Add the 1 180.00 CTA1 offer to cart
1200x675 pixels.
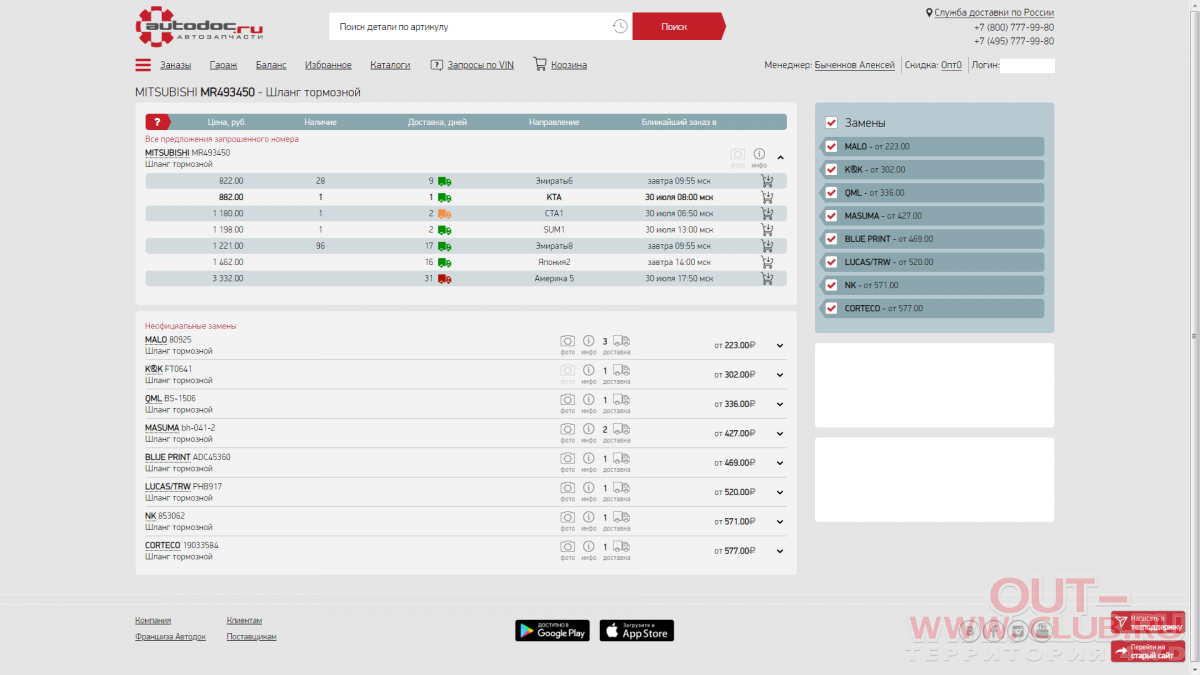tap(767, 213)
